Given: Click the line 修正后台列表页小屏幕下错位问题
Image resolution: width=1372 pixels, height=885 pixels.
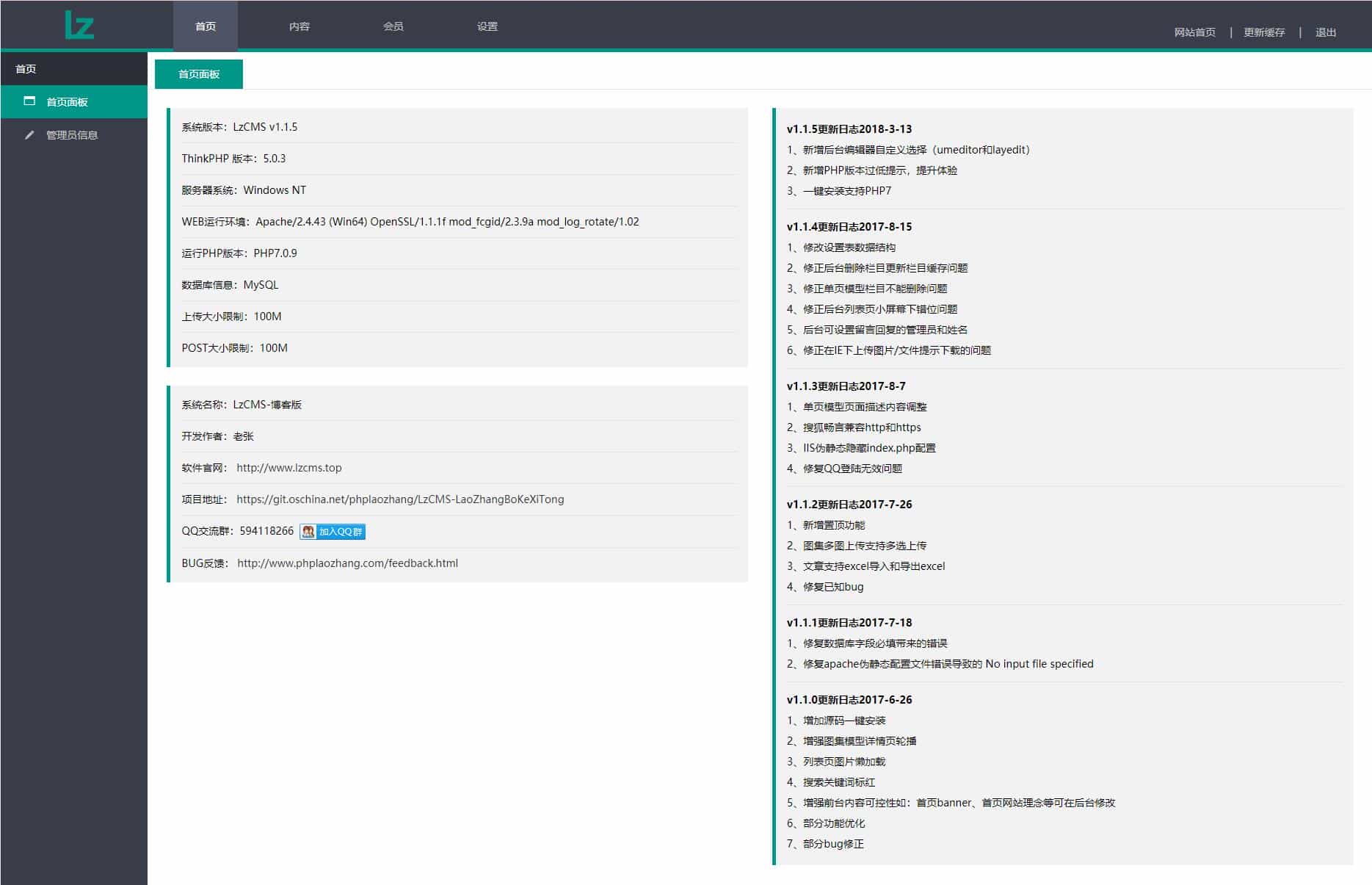Looking at the screenshot, I should [872, 309].
